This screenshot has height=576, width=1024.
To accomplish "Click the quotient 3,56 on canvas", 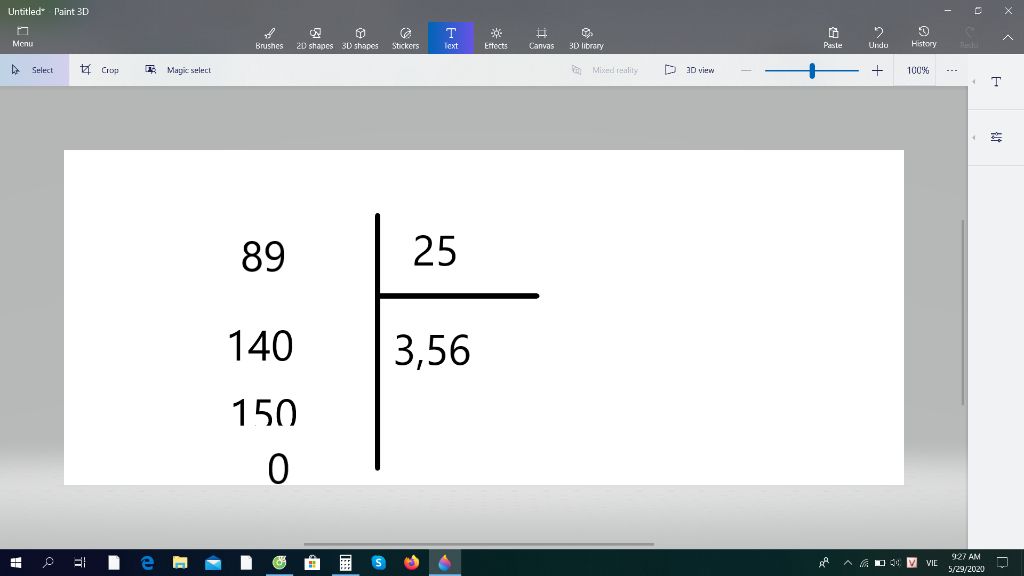I will (x=432, y=351).
